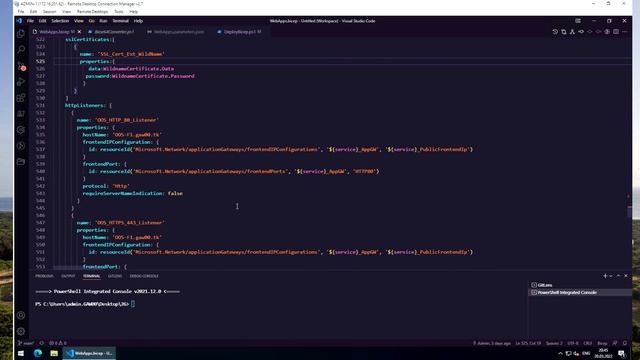This screenshot has height=360, width=640.
Task: Select the Terminal panel tab
Action: tap(91, 276)
